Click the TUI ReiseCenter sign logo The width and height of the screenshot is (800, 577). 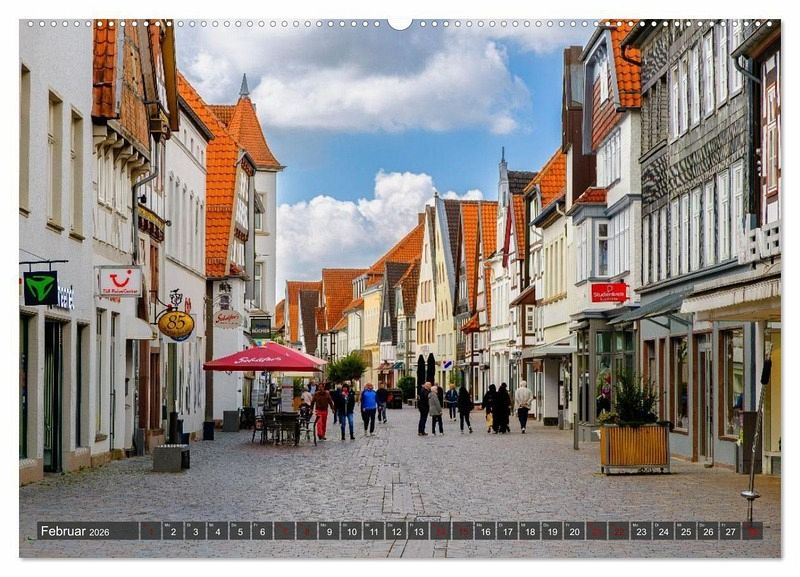pos(119,282)
